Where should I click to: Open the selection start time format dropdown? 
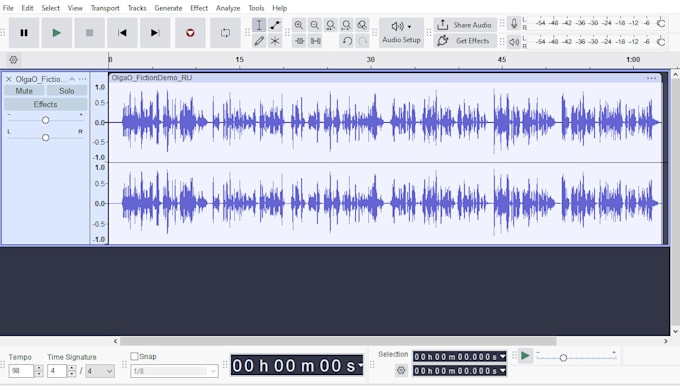tap(503, 357)
